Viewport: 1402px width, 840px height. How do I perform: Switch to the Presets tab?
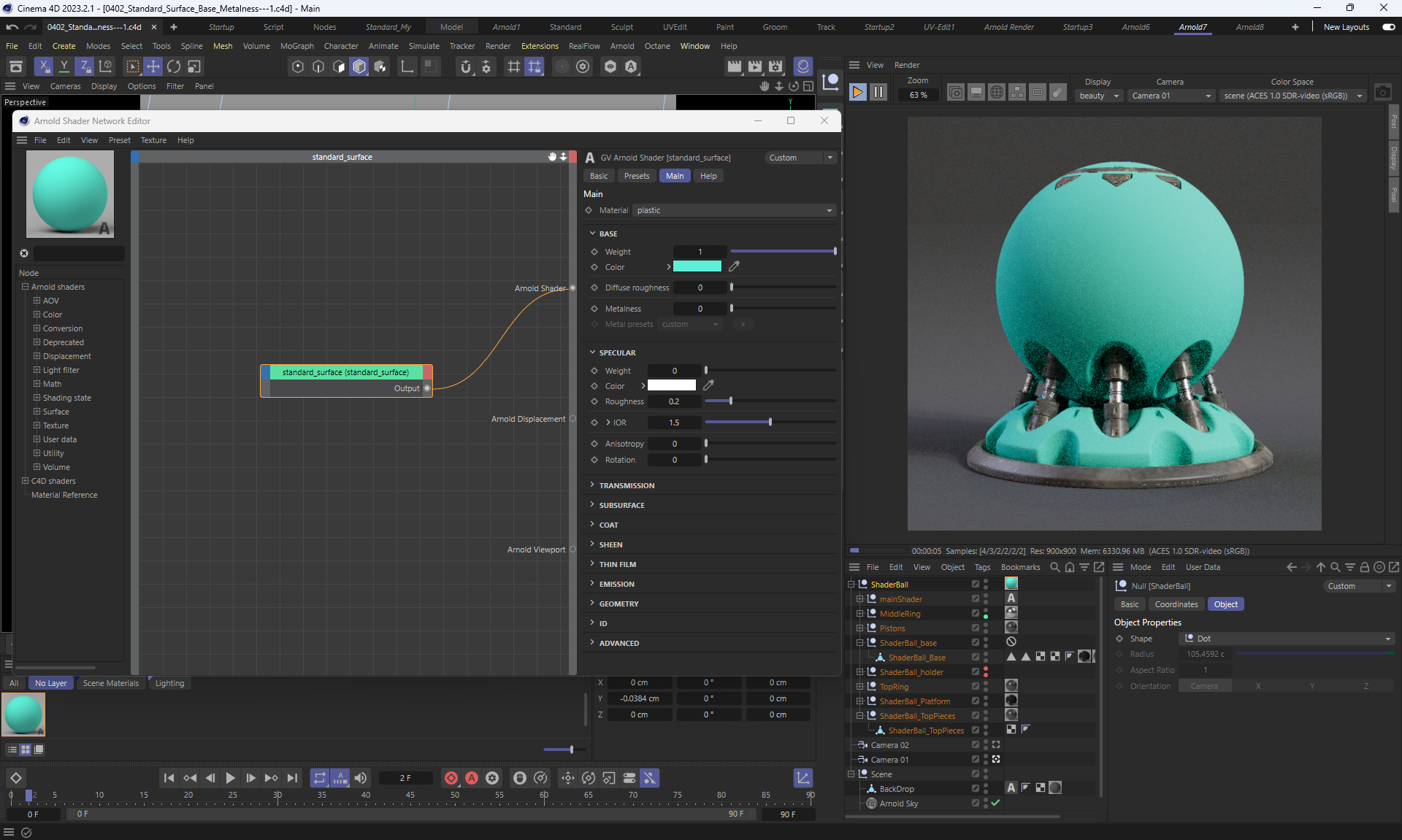coord(636,176)
